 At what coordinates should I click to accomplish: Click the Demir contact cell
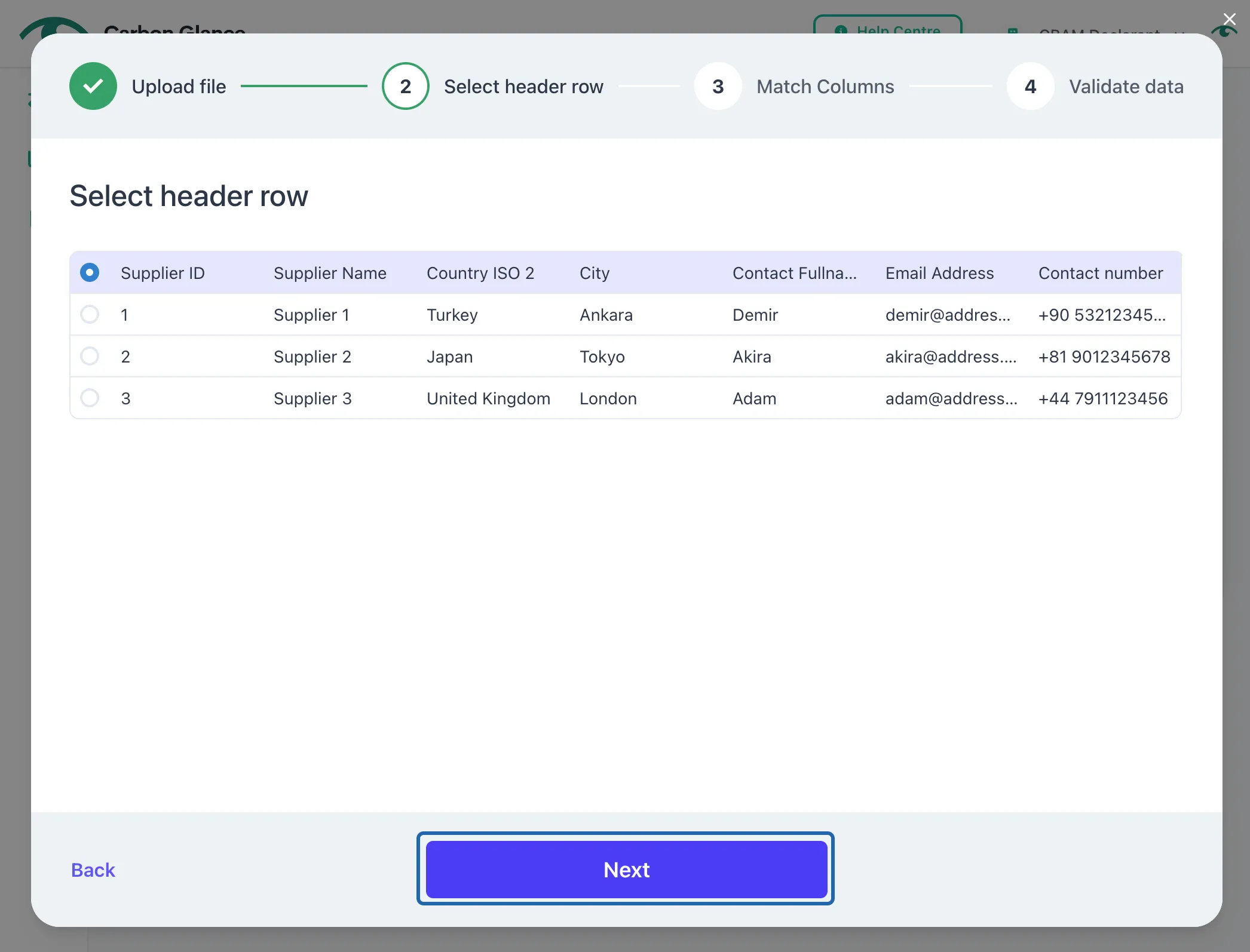click(x=755, y=315)
